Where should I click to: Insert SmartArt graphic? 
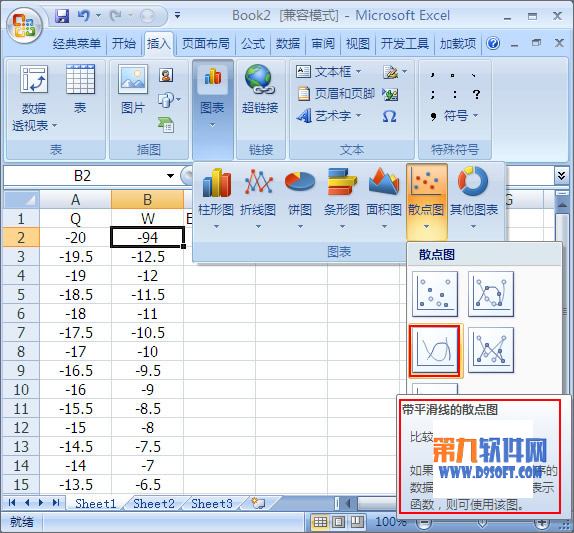[x=166, y=125]
